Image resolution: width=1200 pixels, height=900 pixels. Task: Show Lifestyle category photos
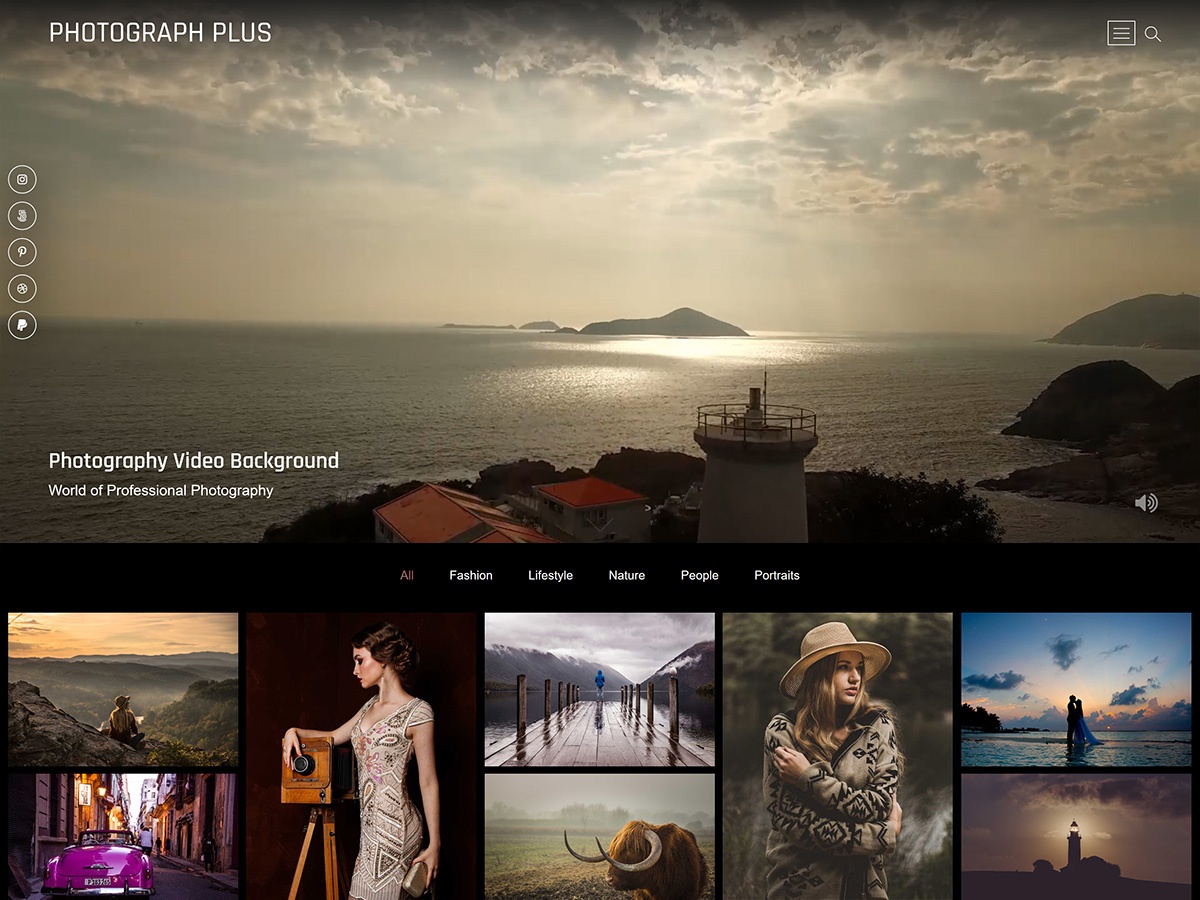(550, 576)
